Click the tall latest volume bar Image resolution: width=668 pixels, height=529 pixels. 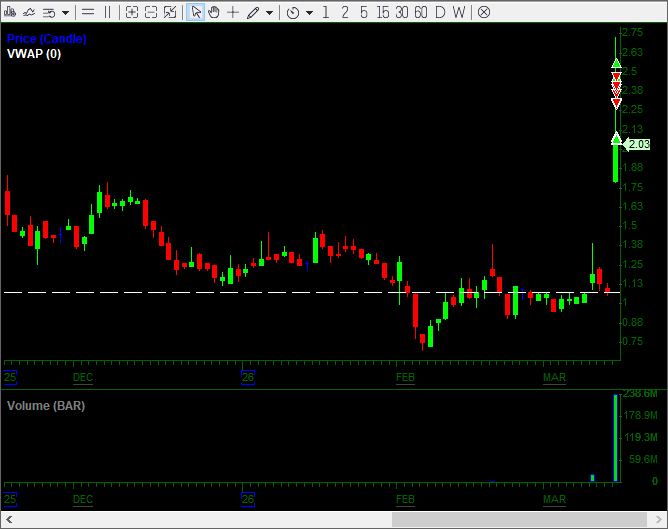[616, 438]
